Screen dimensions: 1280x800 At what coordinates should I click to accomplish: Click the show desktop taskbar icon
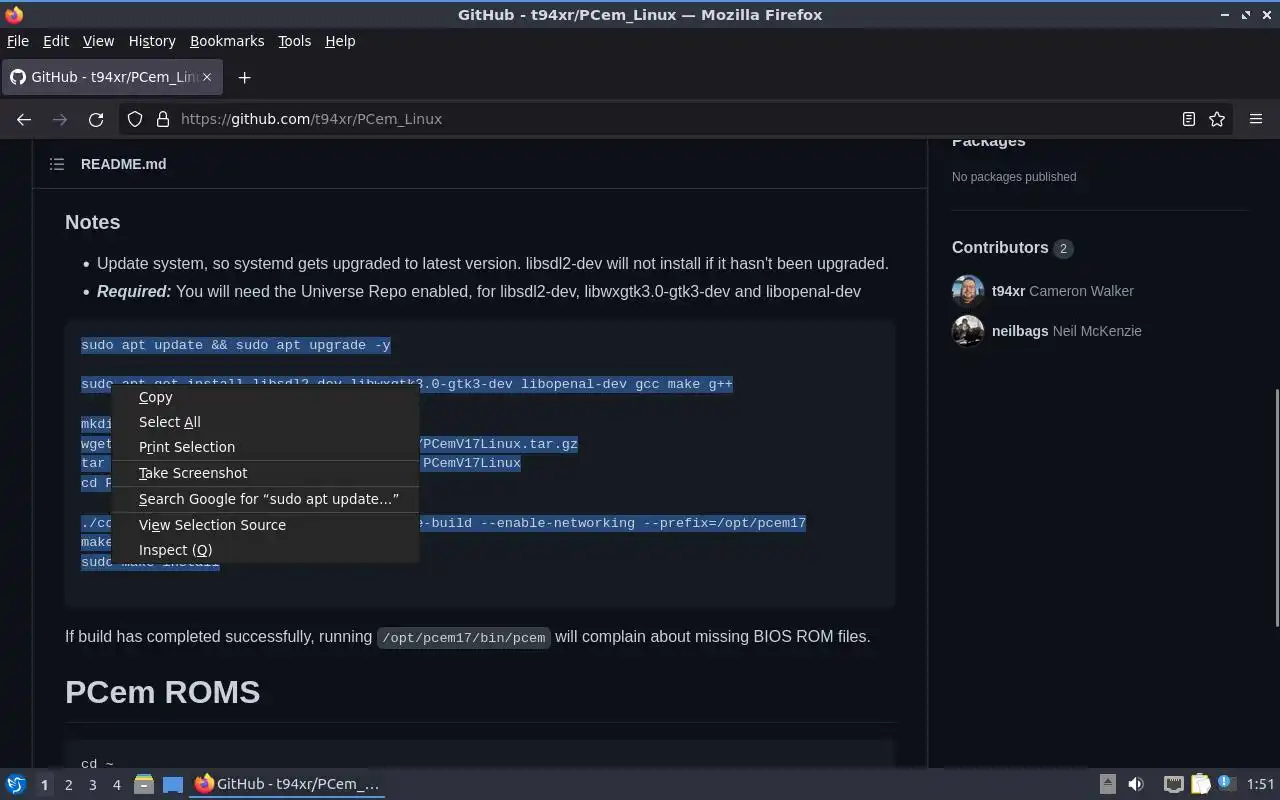[x=173, y=784]
